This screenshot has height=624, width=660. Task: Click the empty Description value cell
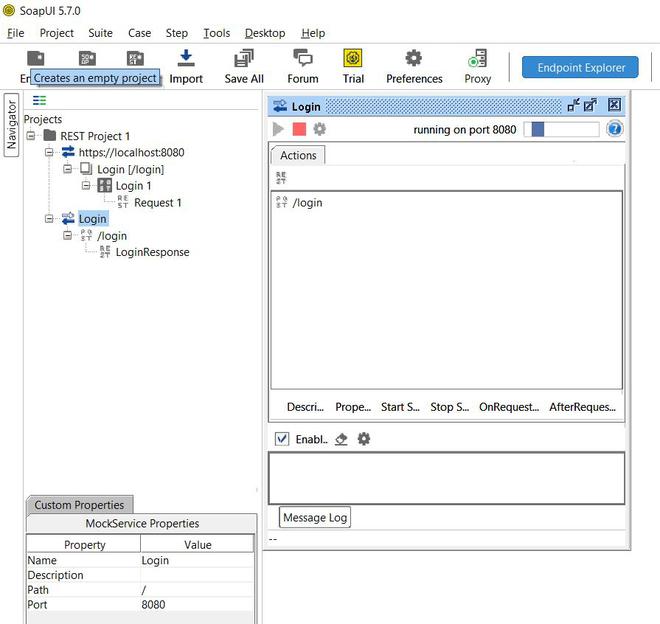[197, 575]
